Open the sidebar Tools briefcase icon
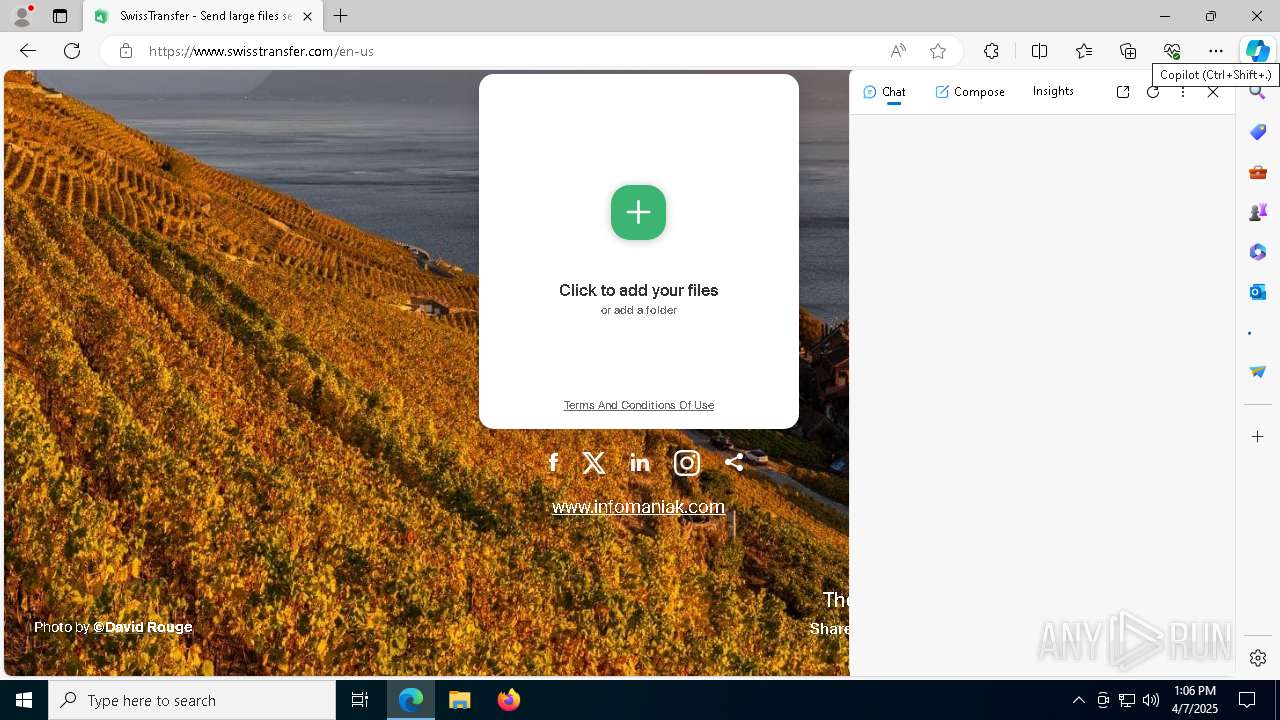 point(1258,172)
